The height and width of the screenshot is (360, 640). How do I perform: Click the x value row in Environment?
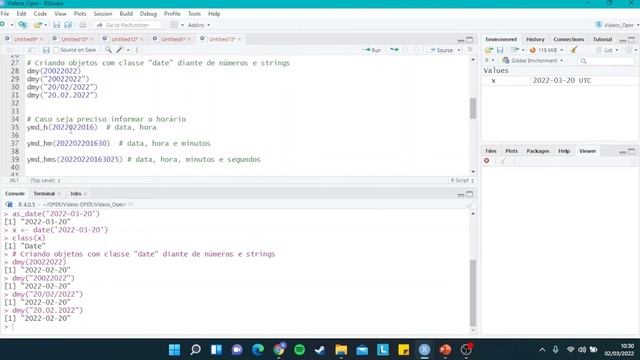tap(560, 80)
